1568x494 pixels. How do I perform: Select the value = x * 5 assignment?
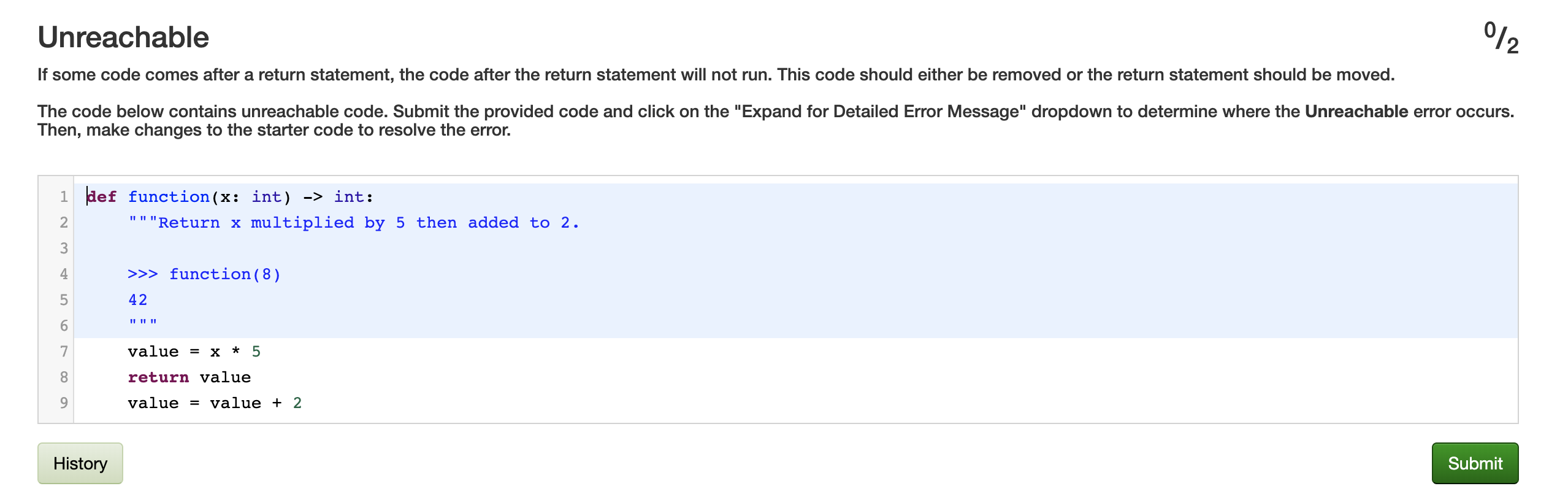[194, 351]
